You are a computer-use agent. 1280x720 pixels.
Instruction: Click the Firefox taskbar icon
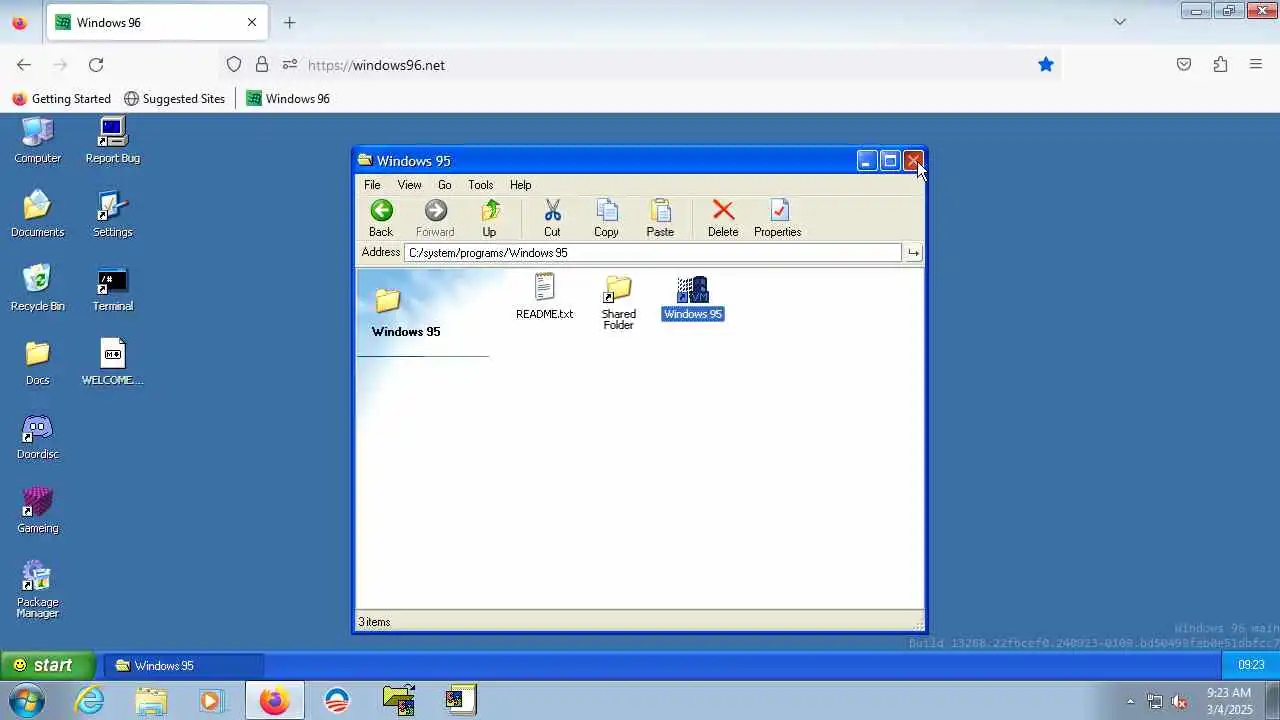(274, 701)
